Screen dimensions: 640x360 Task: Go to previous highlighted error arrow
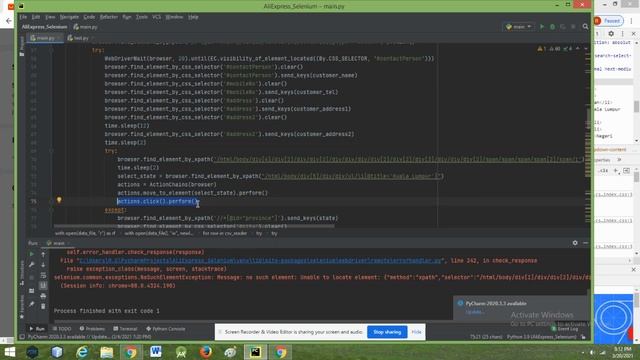click(x=578, y=49)
